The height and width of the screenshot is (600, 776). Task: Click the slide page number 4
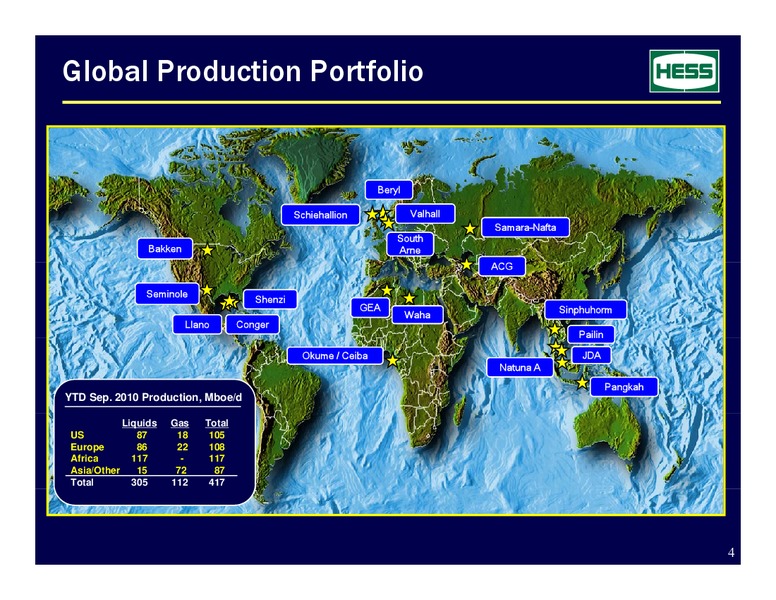pos(731,553)
